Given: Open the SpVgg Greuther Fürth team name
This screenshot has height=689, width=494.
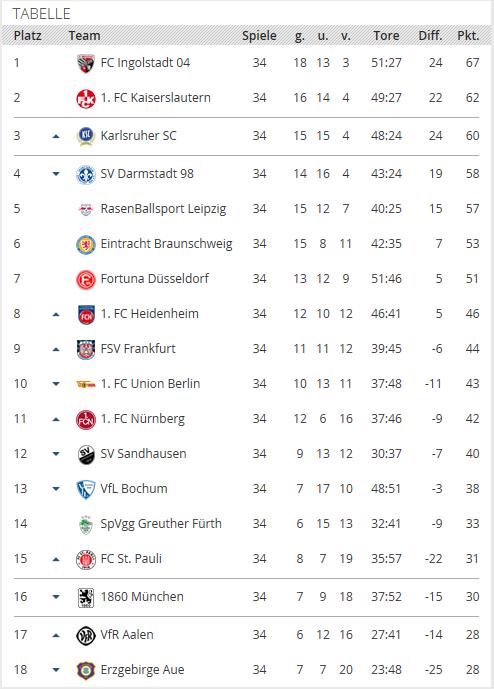Looking at the screenshot, I should [x=161, y=524].
